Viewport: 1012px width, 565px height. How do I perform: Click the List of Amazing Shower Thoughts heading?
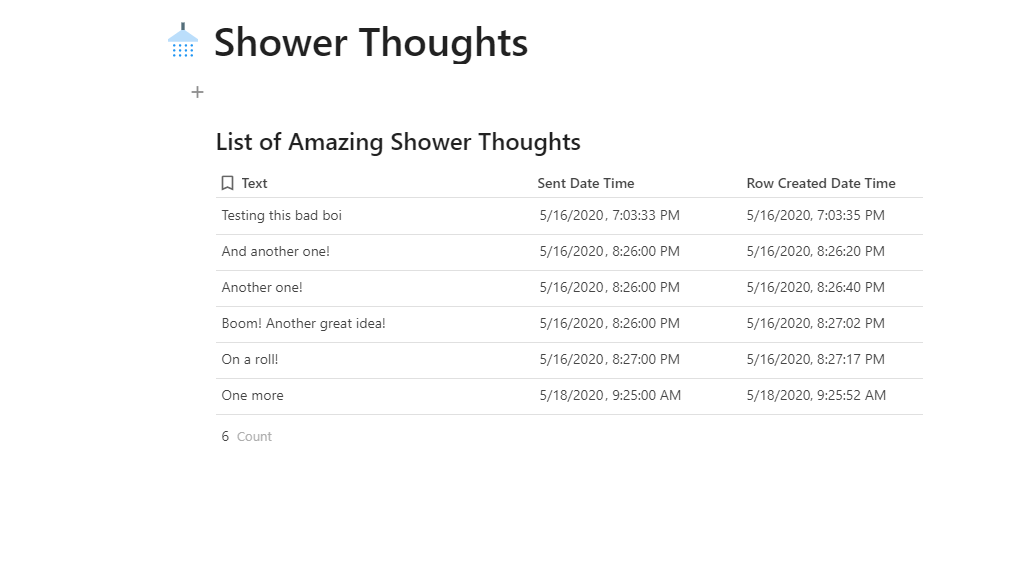(x=398, y=142)
